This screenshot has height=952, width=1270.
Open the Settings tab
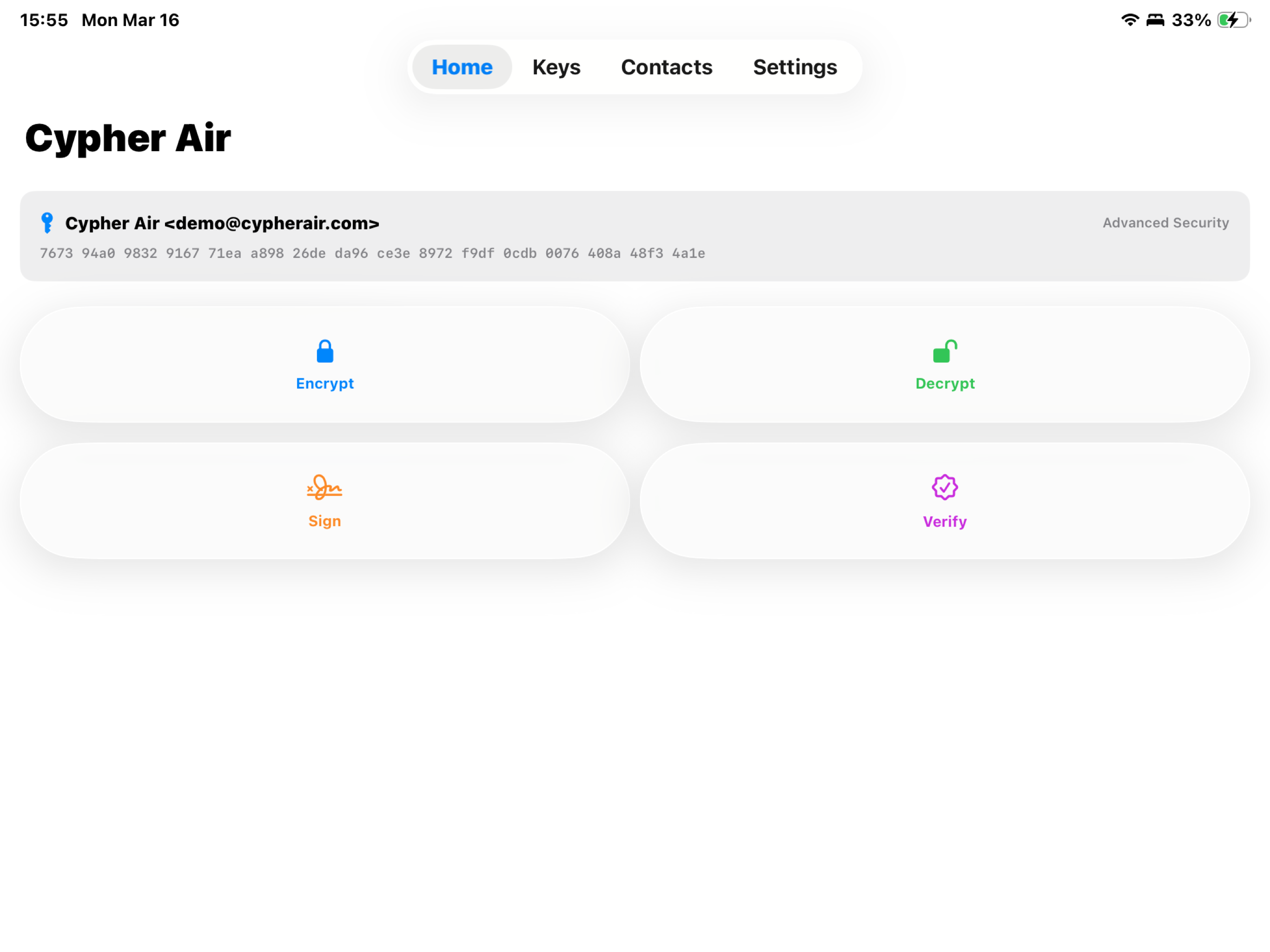pyautogui.click(x=794, y=67)
